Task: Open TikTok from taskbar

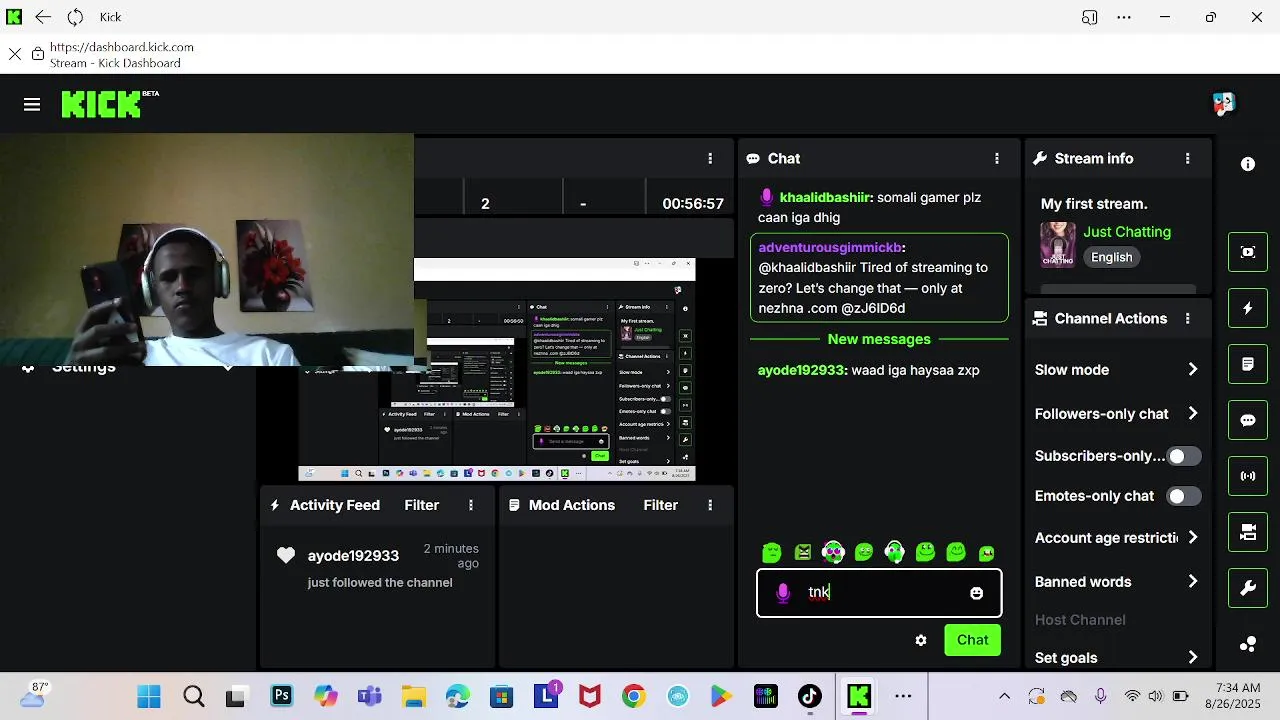Action: (809, 696)
